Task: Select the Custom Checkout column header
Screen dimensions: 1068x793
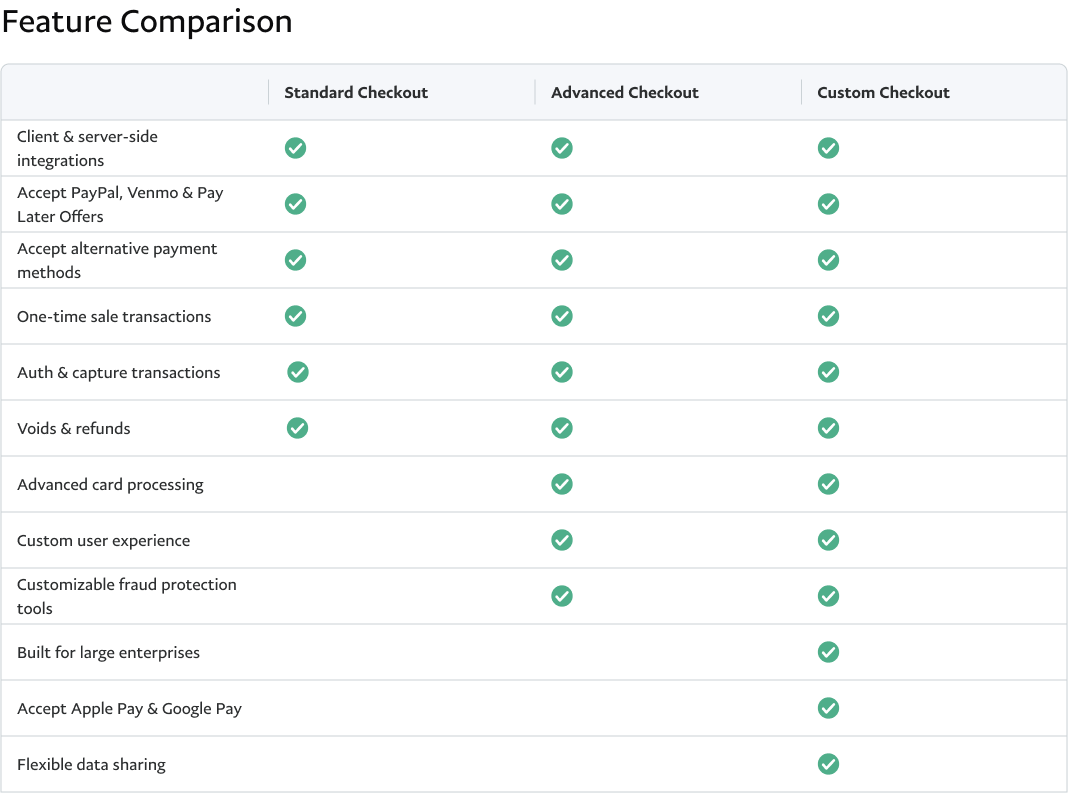Action: pyautogui.click(x=883, y=92)
